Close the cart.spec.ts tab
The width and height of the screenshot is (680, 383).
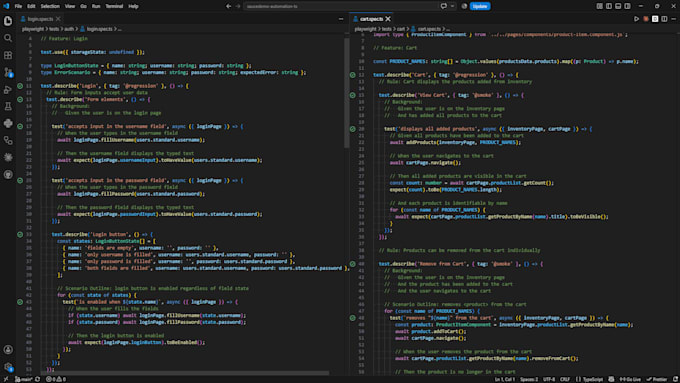click(x=388, y=19)
